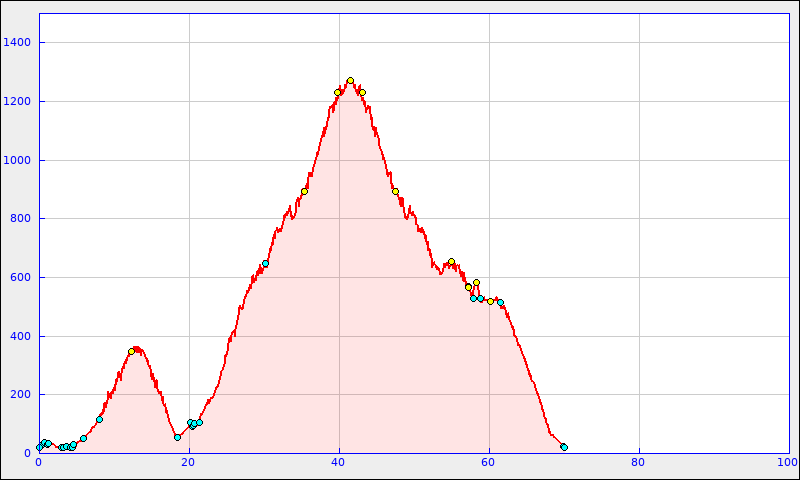
Task: Click the 1400 label on the vertical axis
Action: click(x=17, y=42)
